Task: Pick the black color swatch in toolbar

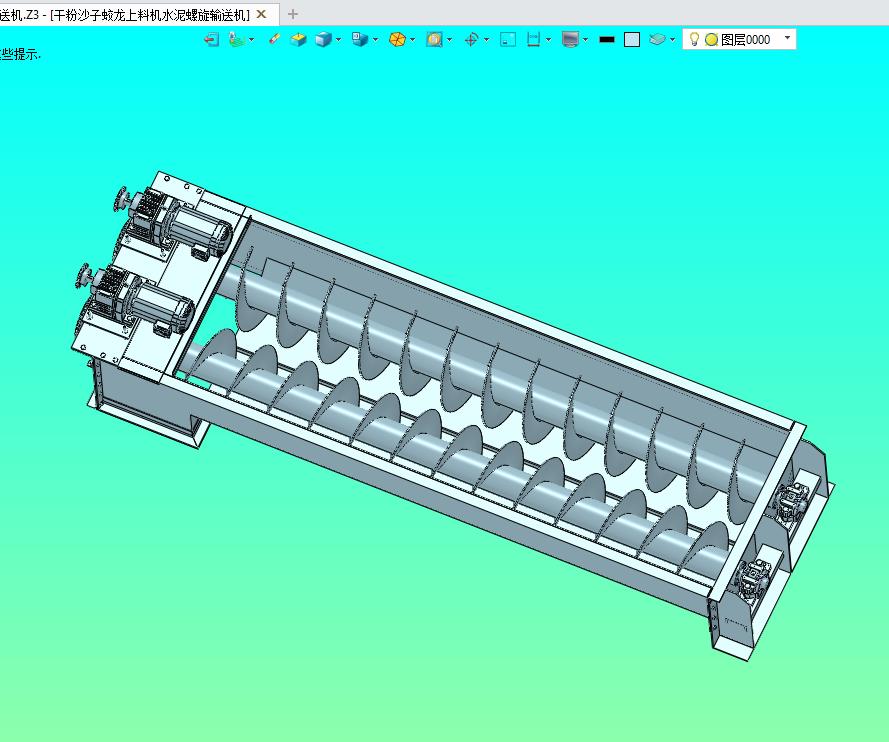Action: pyautogui.click(x=607, y=39)
